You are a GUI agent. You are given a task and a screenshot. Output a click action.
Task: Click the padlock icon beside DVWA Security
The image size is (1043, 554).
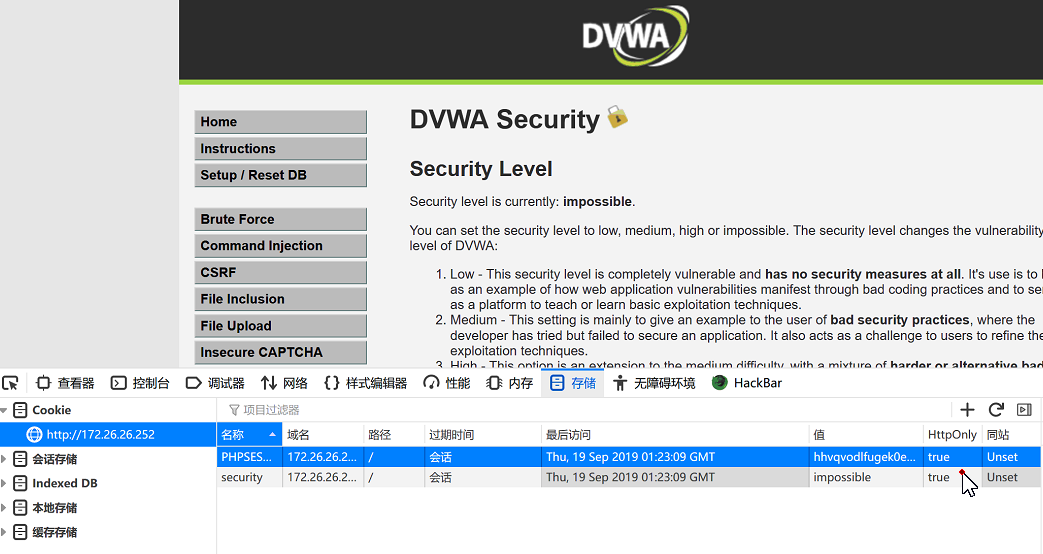coord(617,117)
